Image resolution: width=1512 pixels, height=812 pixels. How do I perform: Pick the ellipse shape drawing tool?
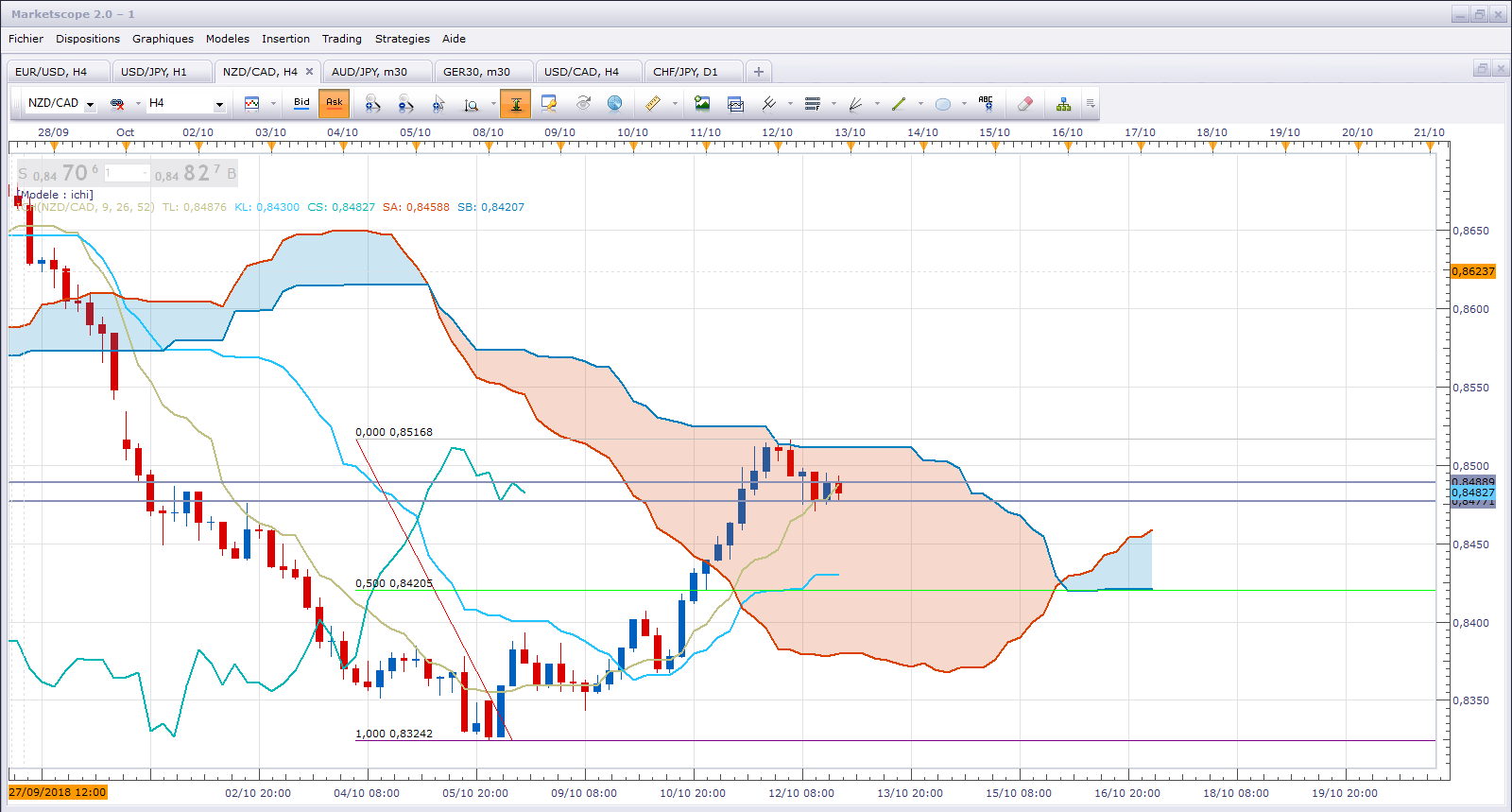tap(942, 104)
